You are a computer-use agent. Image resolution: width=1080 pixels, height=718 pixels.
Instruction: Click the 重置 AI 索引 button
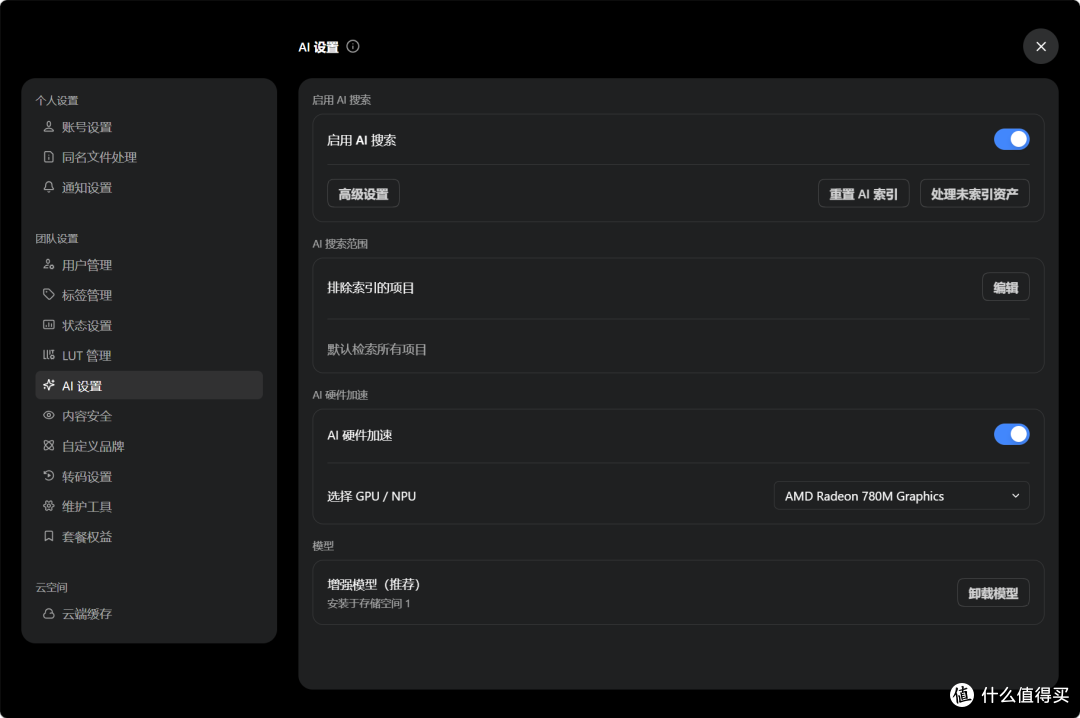pos(863,194)
